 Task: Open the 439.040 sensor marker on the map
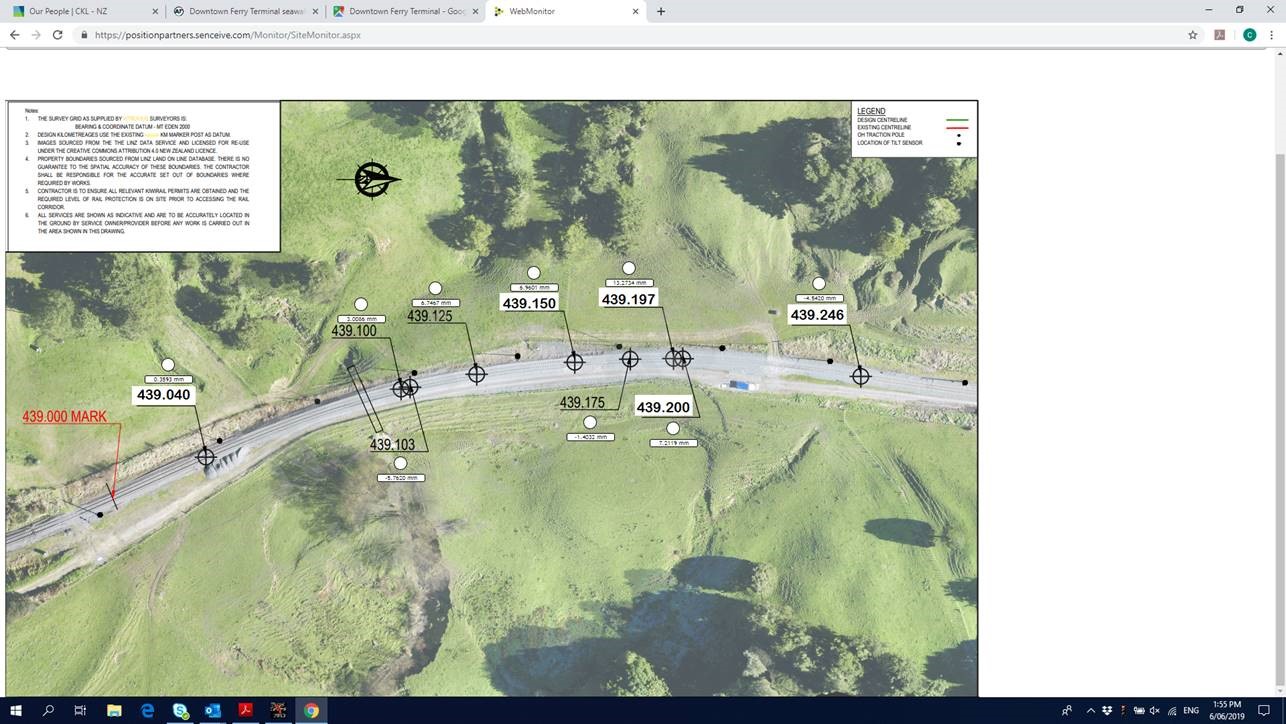pos(168,364)
